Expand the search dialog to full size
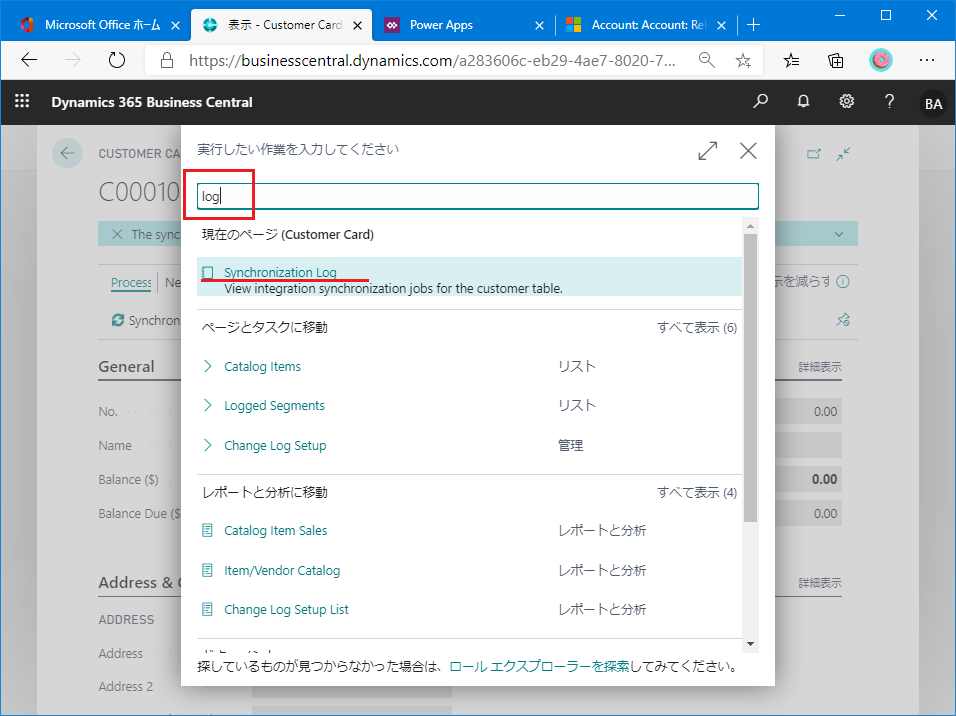Screen dimensions: 956x716 tap(708, 151)
